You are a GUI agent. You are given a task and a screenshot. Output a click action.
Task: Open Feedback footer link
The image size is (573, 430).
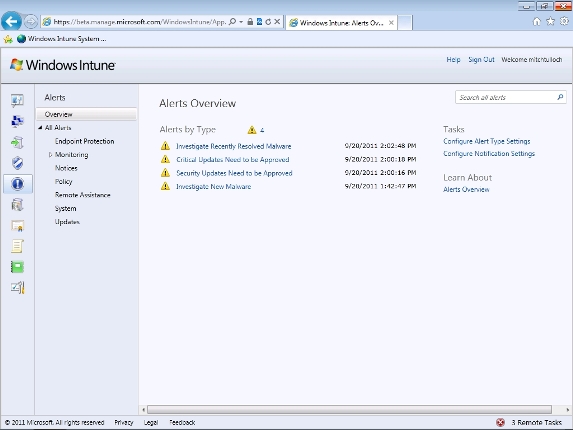click(x=182, y=422)
